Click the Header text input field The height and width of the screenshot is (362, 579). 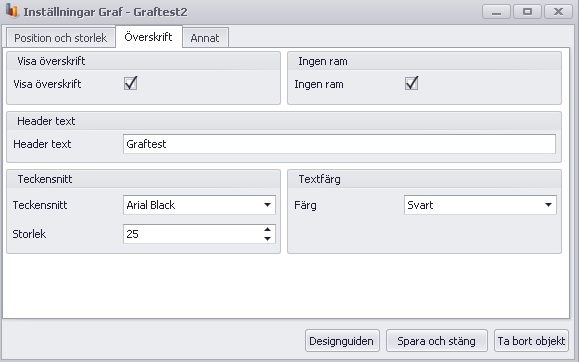click(339, 144)
